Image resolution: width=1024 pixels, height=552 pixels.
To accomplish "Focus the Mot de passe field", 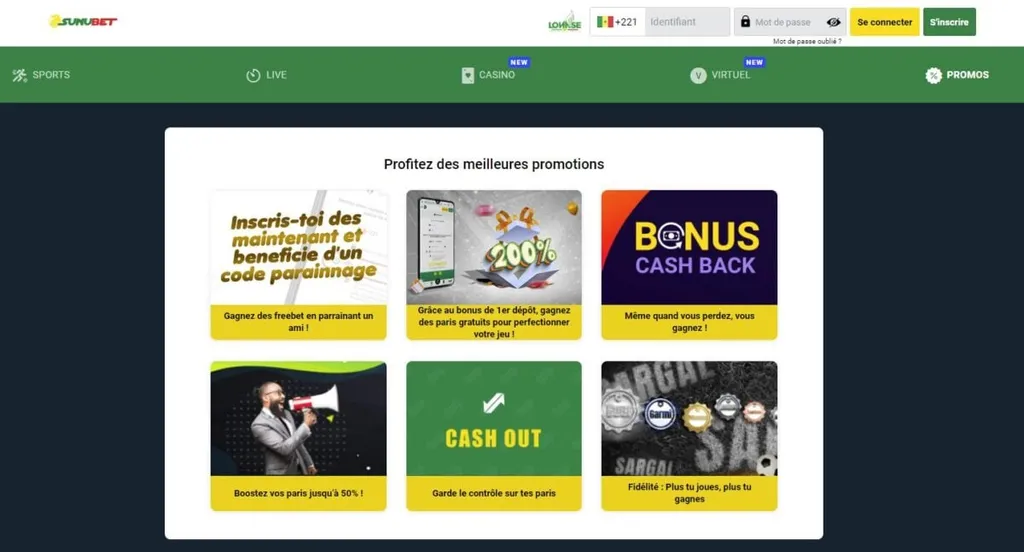I will [x=787, y=22].
